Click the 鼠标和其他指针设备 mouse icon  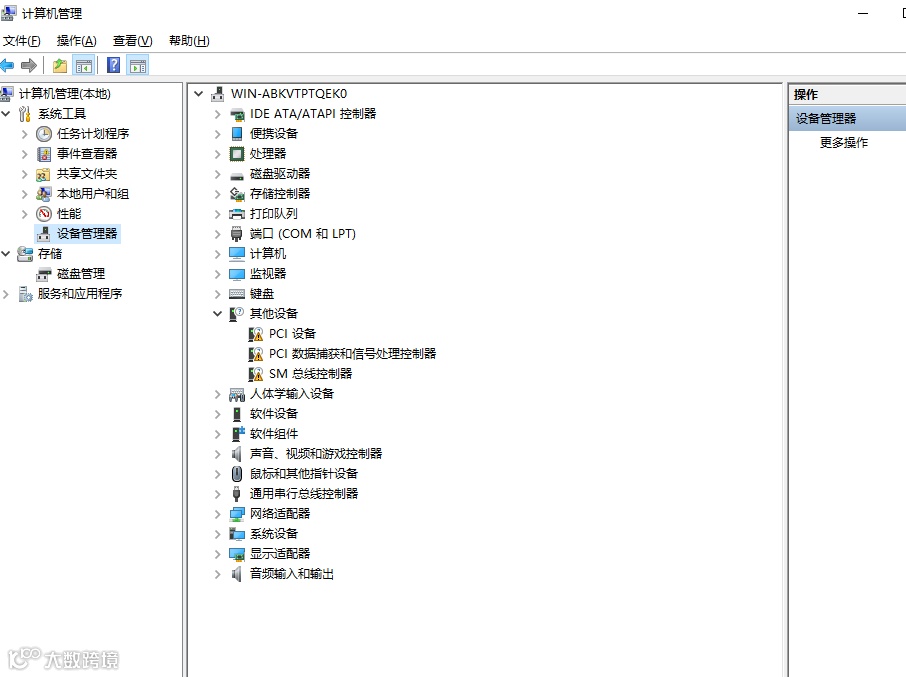[236, 474]
